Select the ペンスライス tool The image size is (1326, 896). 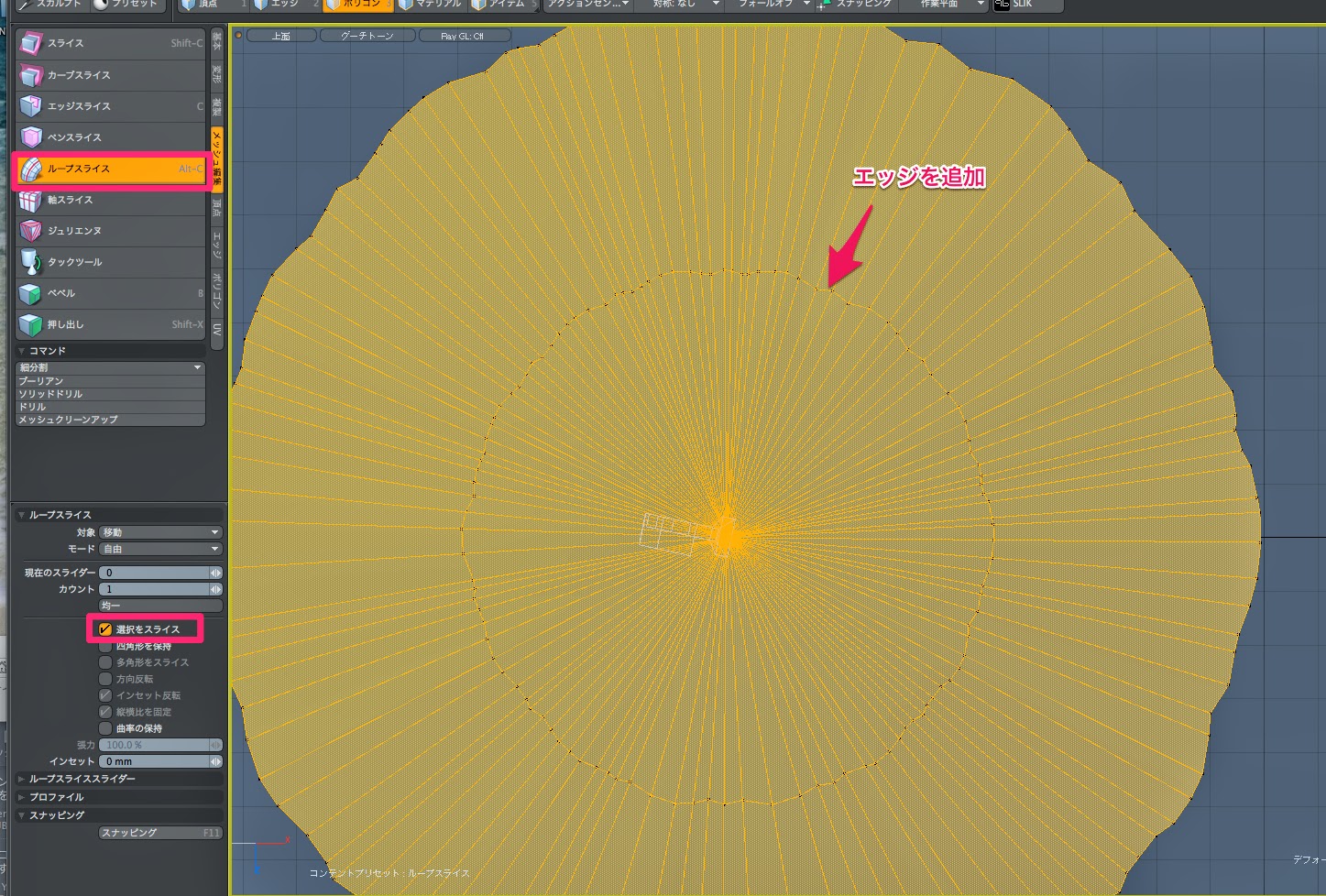coord(111,137)
